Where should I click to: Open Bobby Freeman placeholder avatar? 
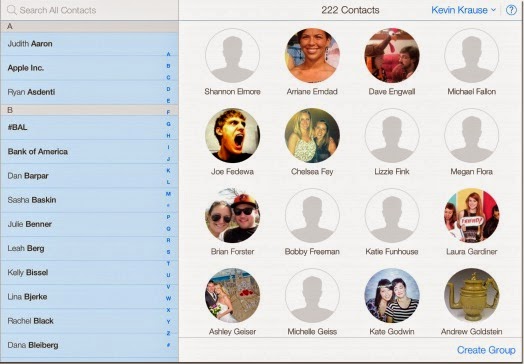[312, 216]
